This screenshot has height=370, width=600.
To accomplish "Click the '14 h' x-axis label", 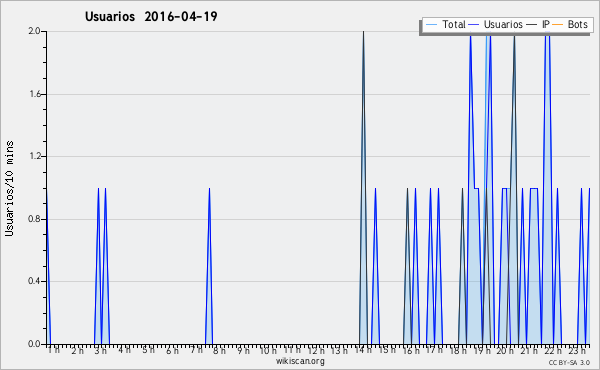I will click(363, 350).
